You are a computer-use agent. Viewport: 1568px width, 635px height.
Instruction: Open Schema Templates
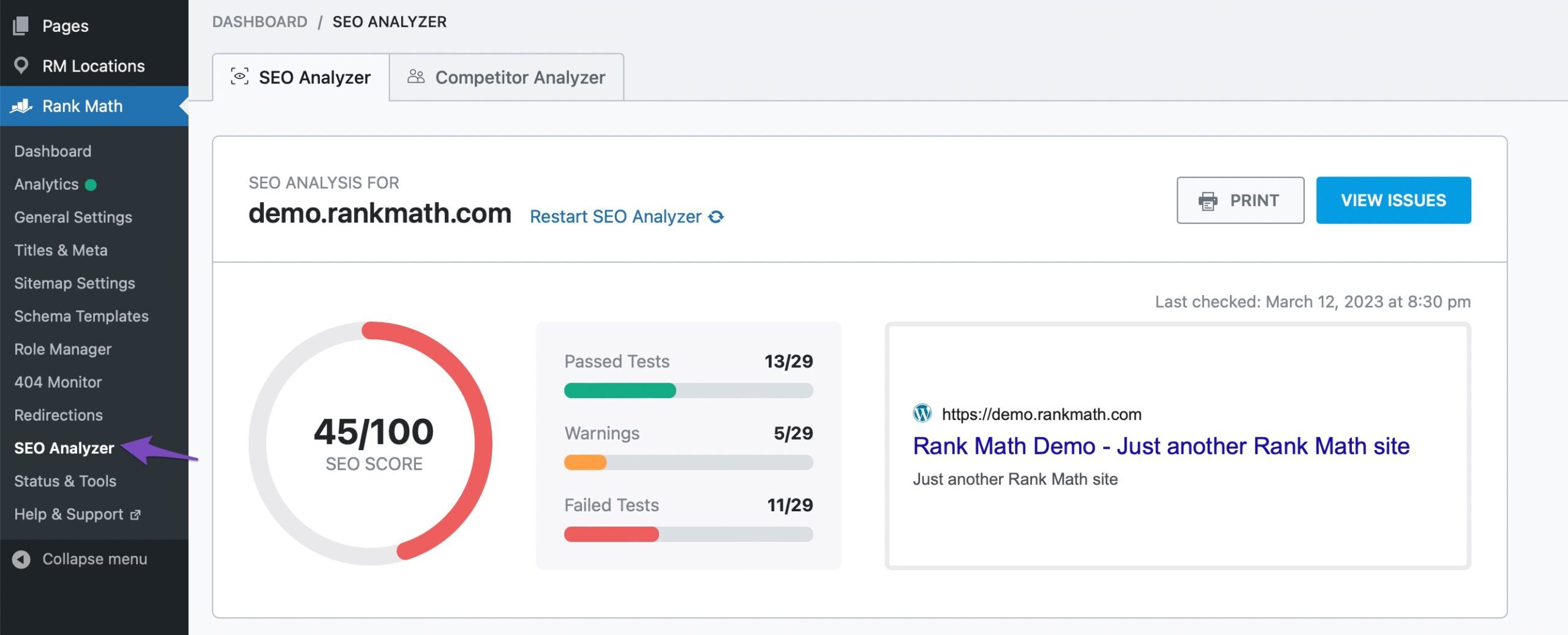click(x=81, y=317)
